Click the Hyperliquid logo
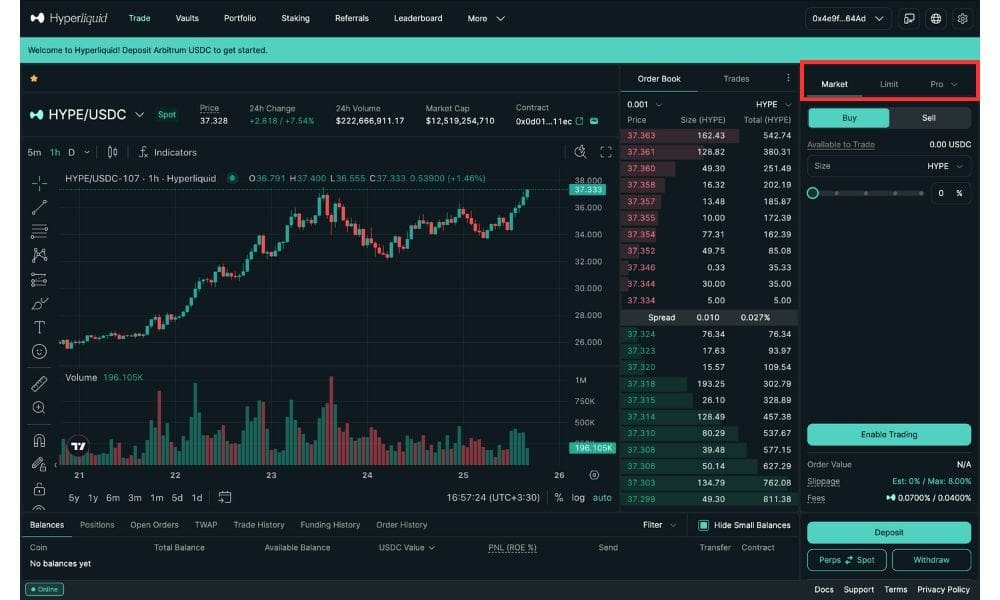Viewport: 1000px width, 600px height. (69, 18)
